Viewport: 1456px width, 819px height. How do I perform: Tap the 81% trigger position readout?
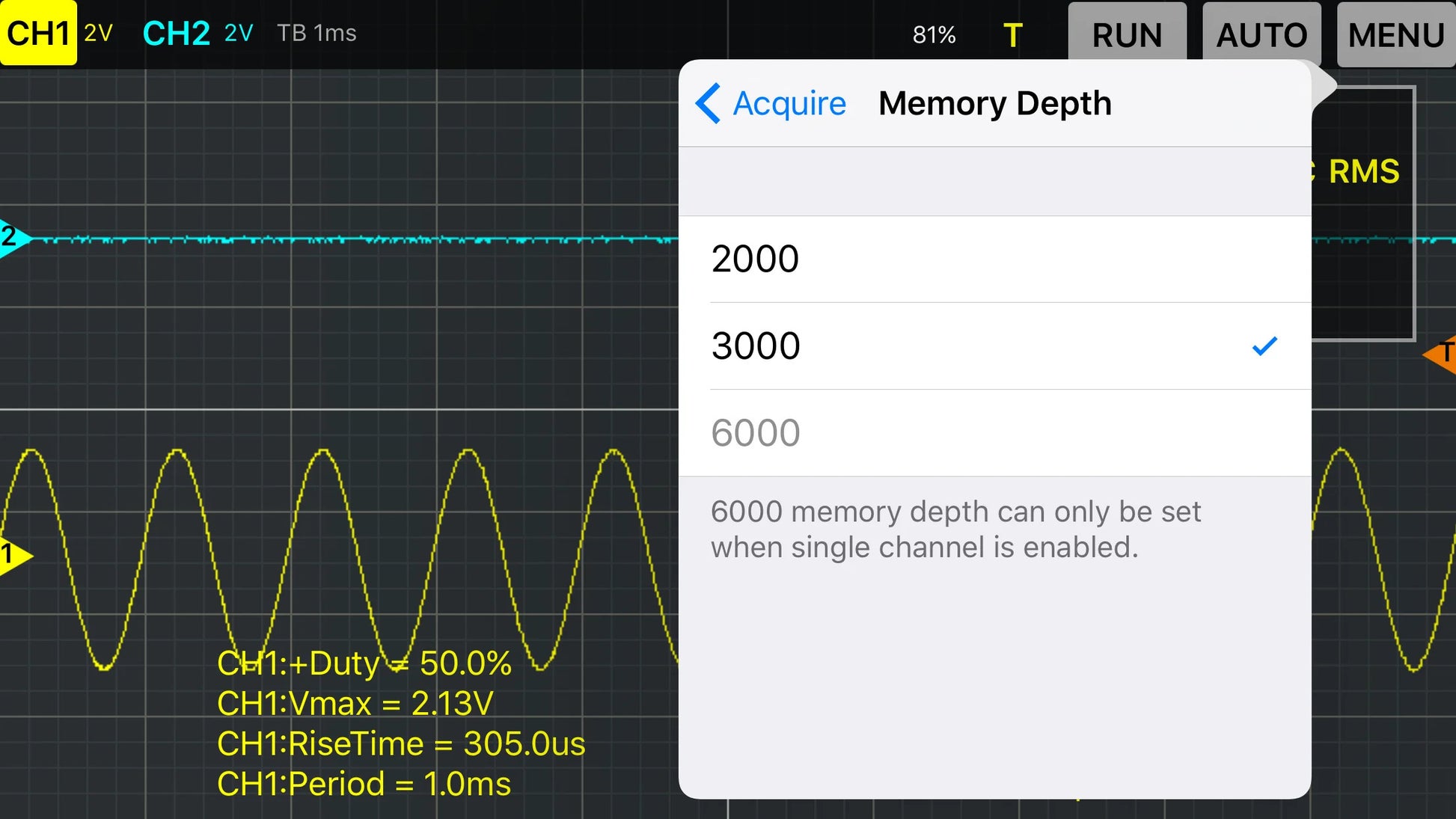tap(934, 34)
